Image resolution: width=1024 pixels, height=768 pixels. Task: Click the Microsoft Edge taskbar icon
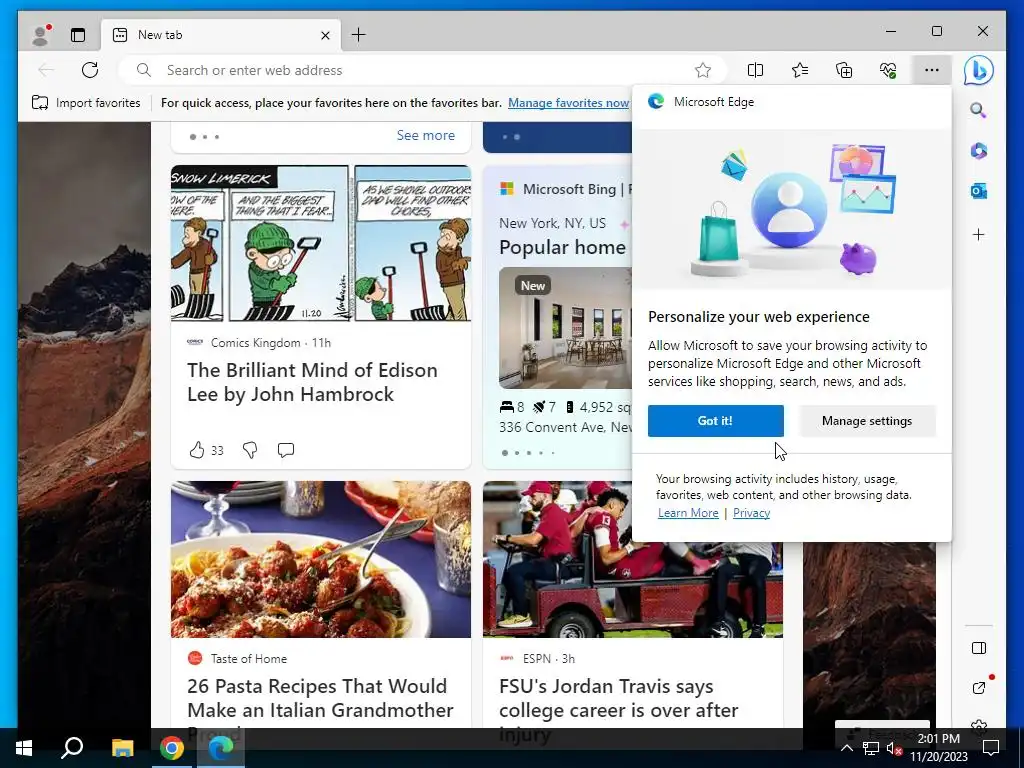(221, 748)
